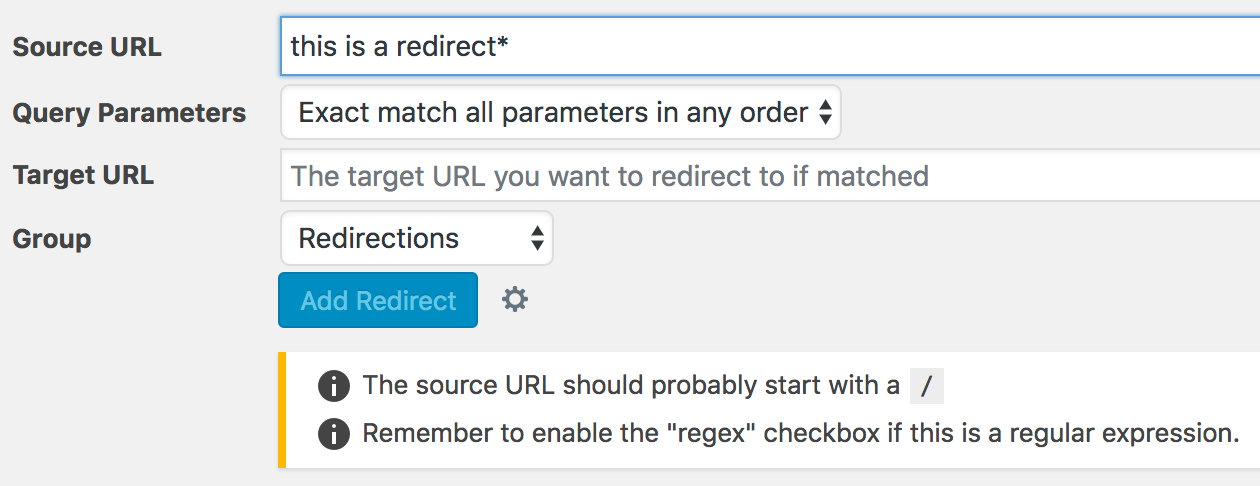Click info icon beside source URL warning
The width and height of the screenshot is (1260, 486).
(333, 385)
